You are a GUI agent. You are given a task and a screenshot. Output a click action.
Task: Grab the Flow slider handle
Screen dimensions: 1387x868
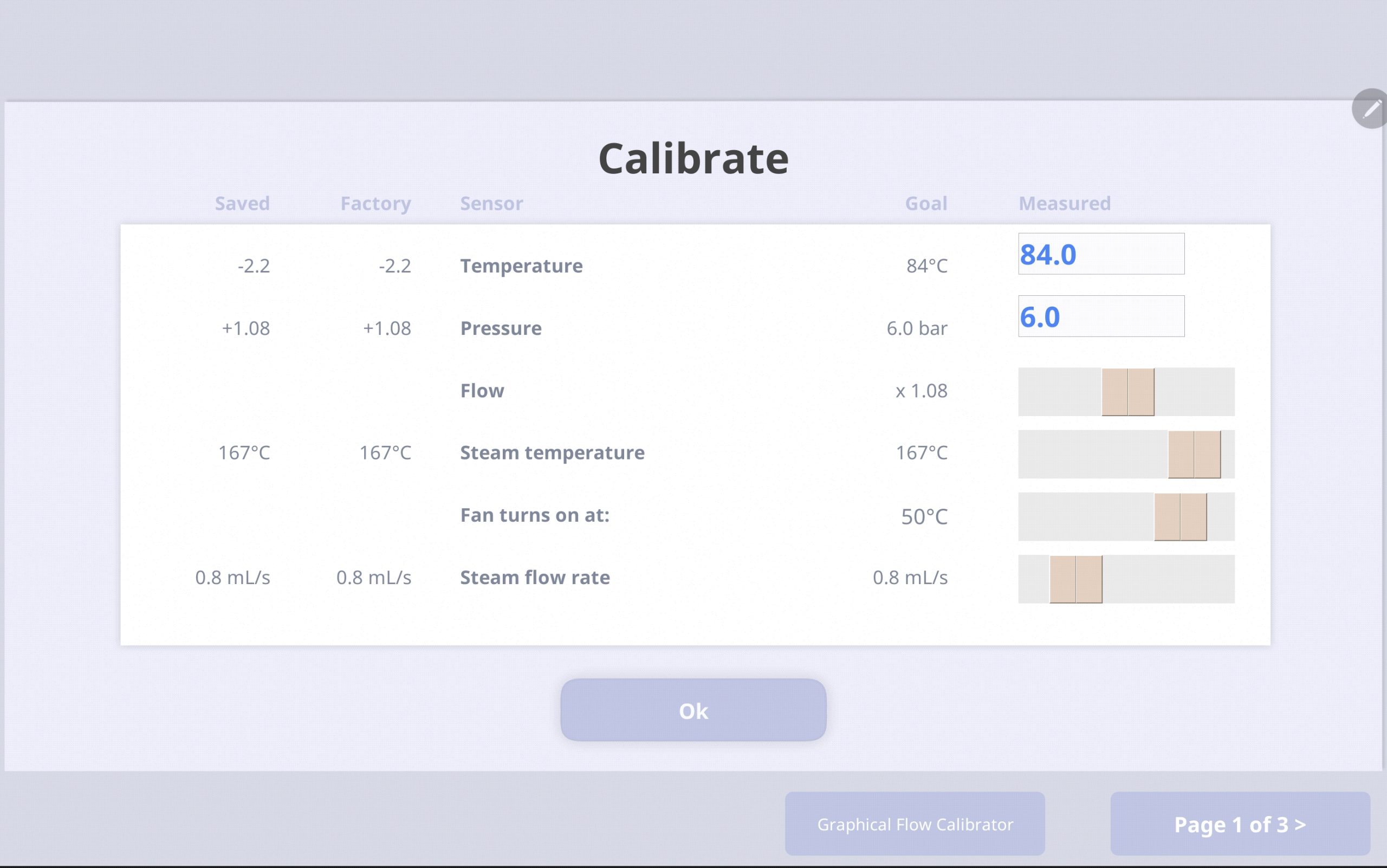point(1127,392)
